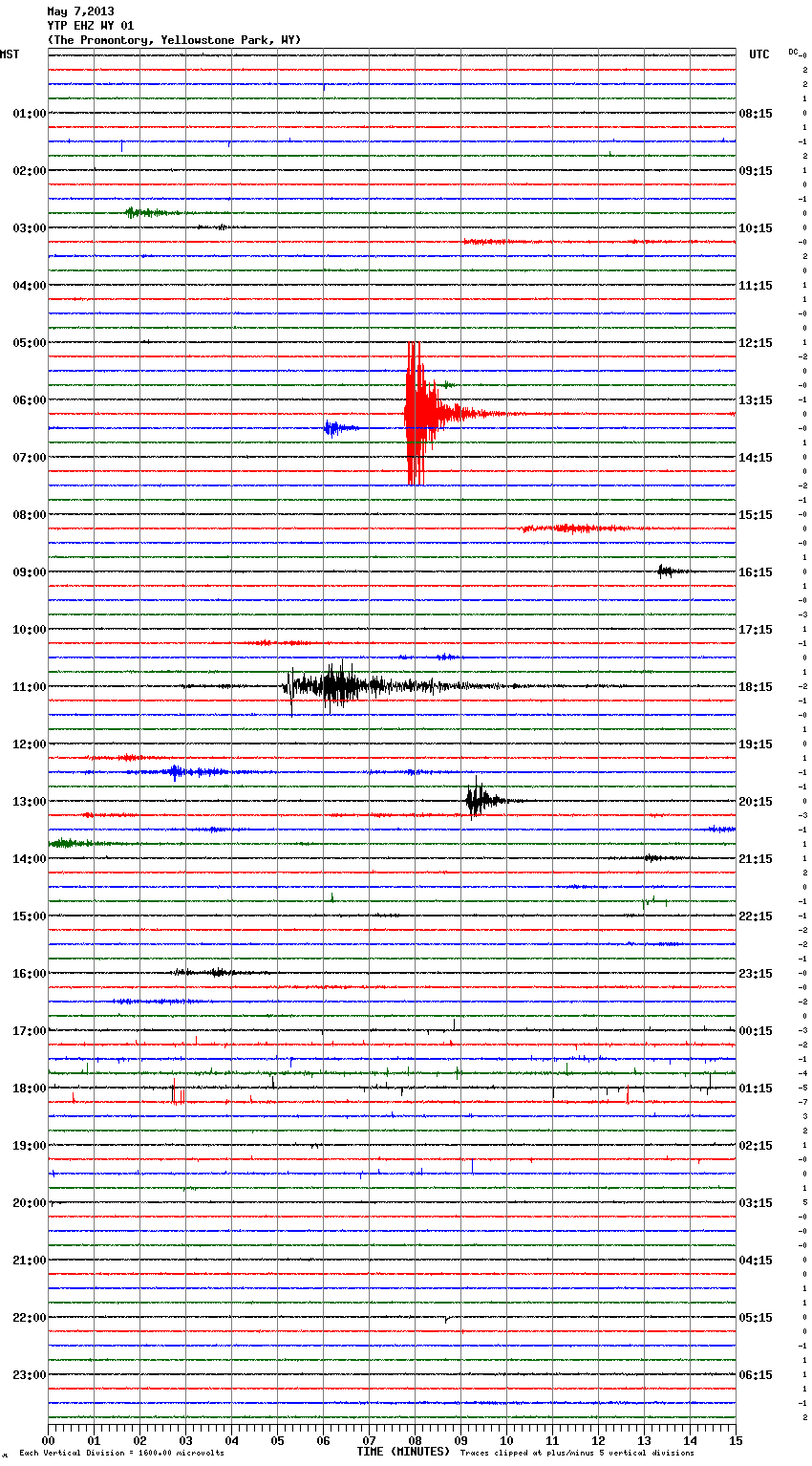Click minute '12' on the bottom axis
812x1466 pixels.
click(x=598, y=1440)
